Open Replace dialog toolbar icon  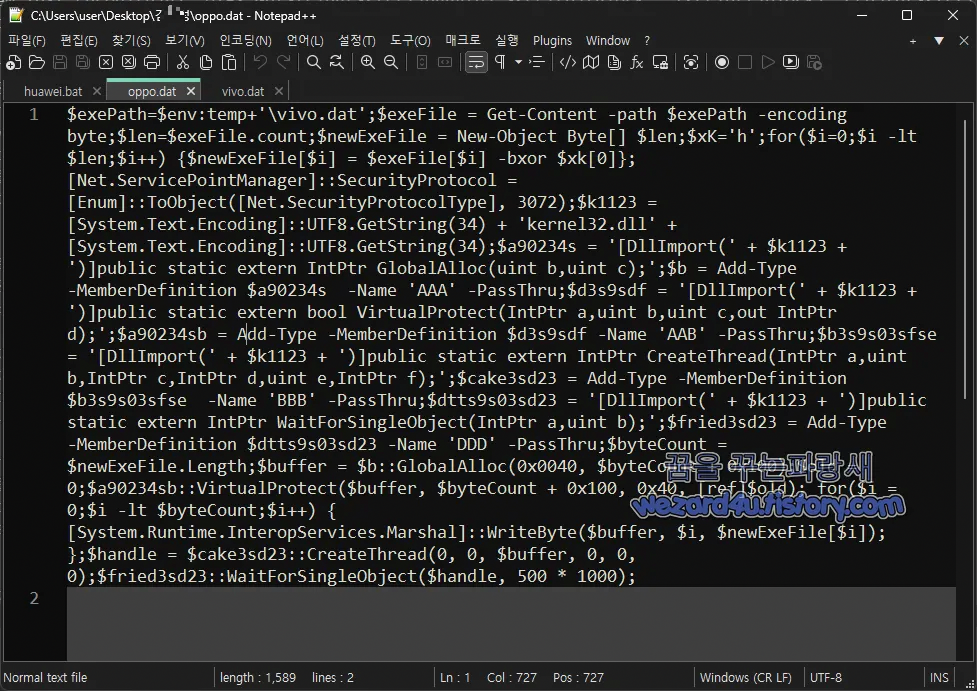click(x=336, y=62)
